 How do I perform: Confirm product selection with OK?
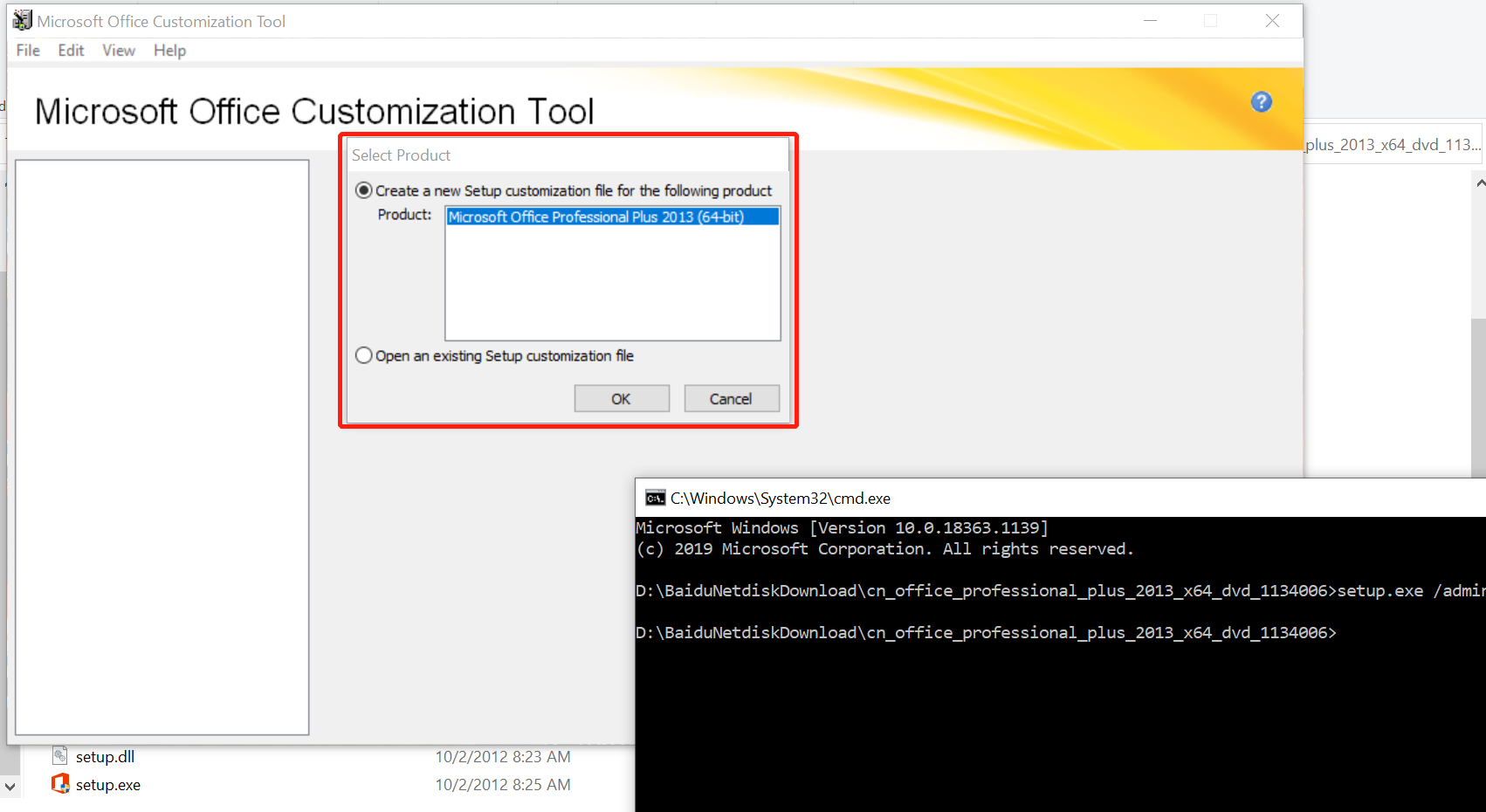[622, 398]
